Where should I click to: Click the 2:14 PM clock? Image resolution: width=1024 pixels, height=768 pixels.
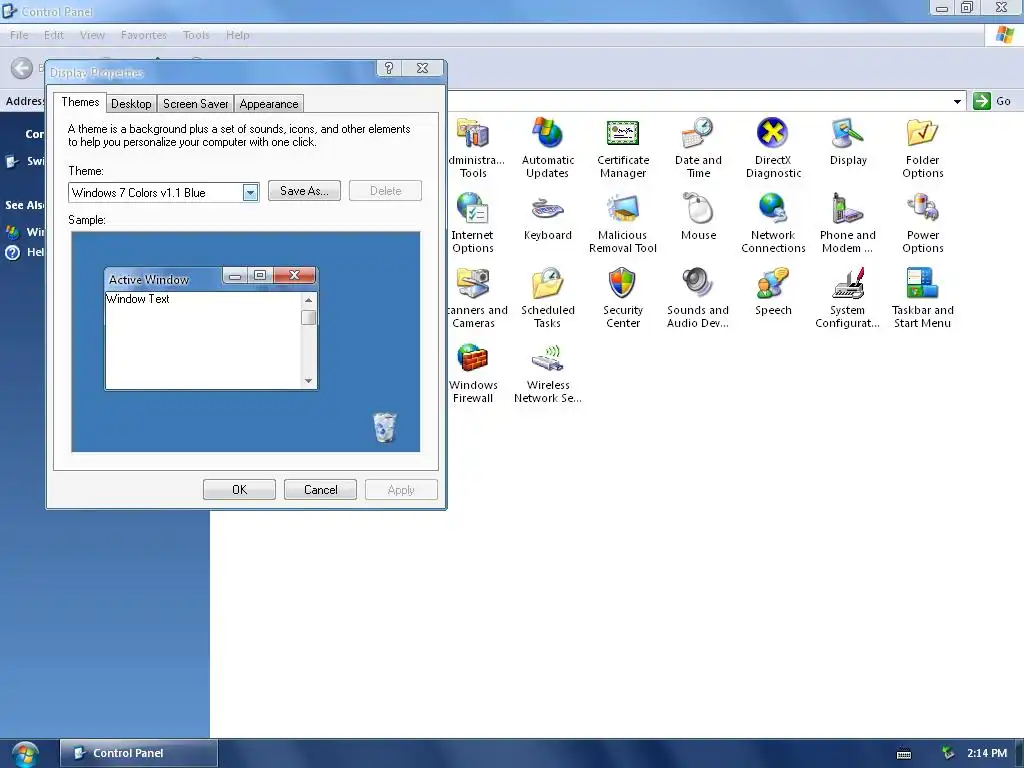click(987, 753)
